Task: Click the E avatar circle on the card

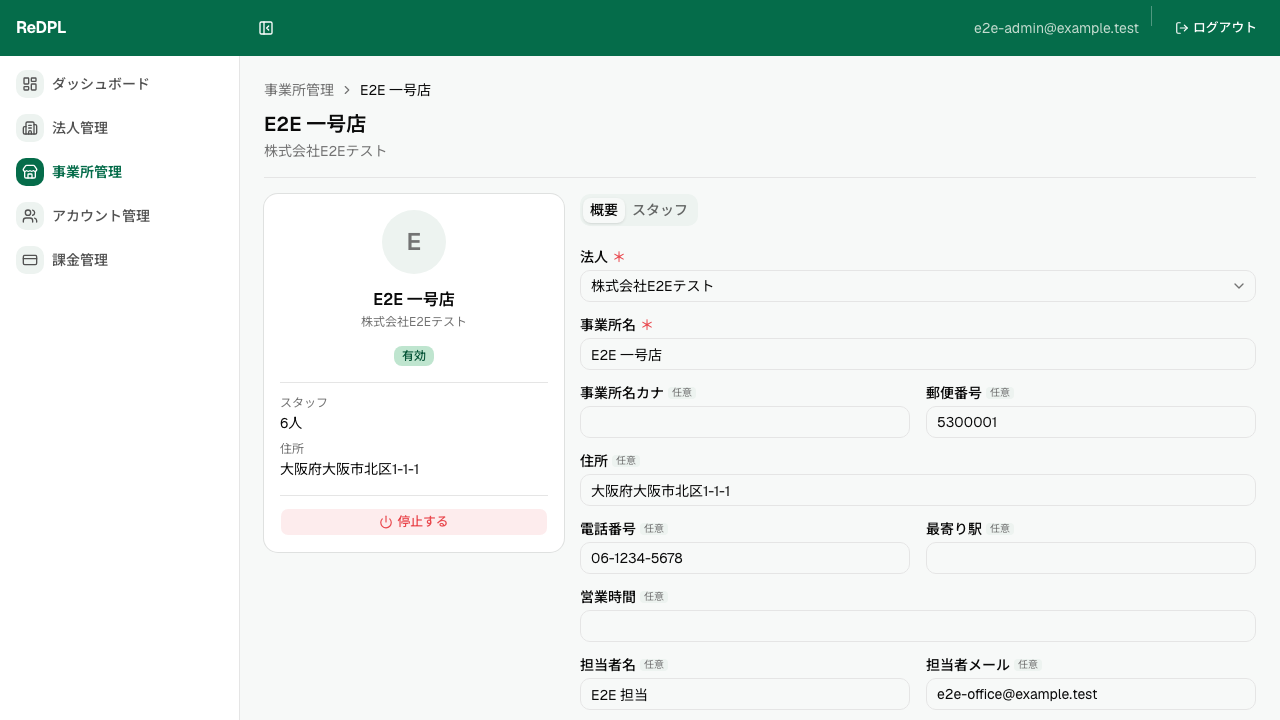Action: 414,242
